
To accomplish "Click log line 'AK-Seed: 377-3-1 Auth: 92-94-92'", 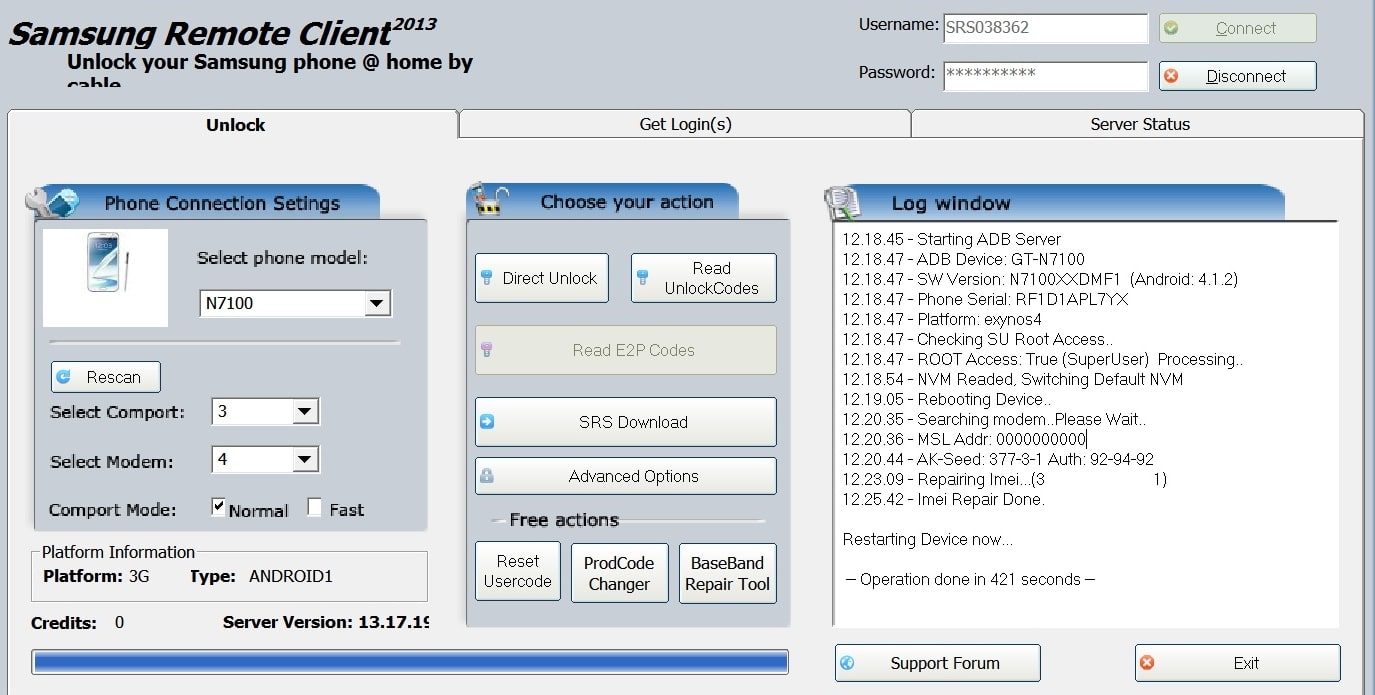I will click(998, 459).
